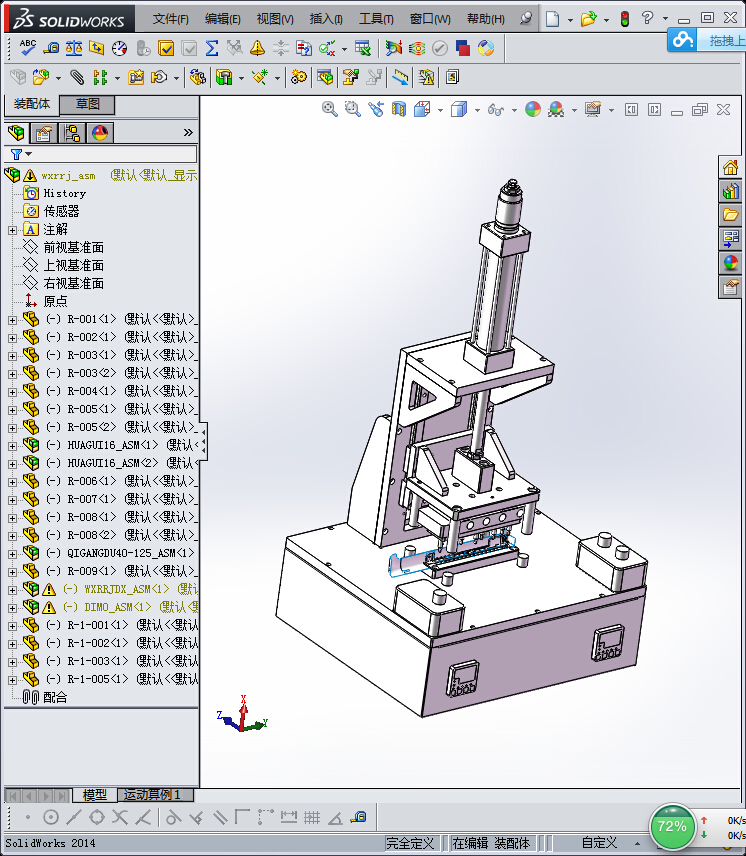Expand the DIMO_ASM<1> node
This screenshot has width=746, height=856.
click(x=13, y=608)
